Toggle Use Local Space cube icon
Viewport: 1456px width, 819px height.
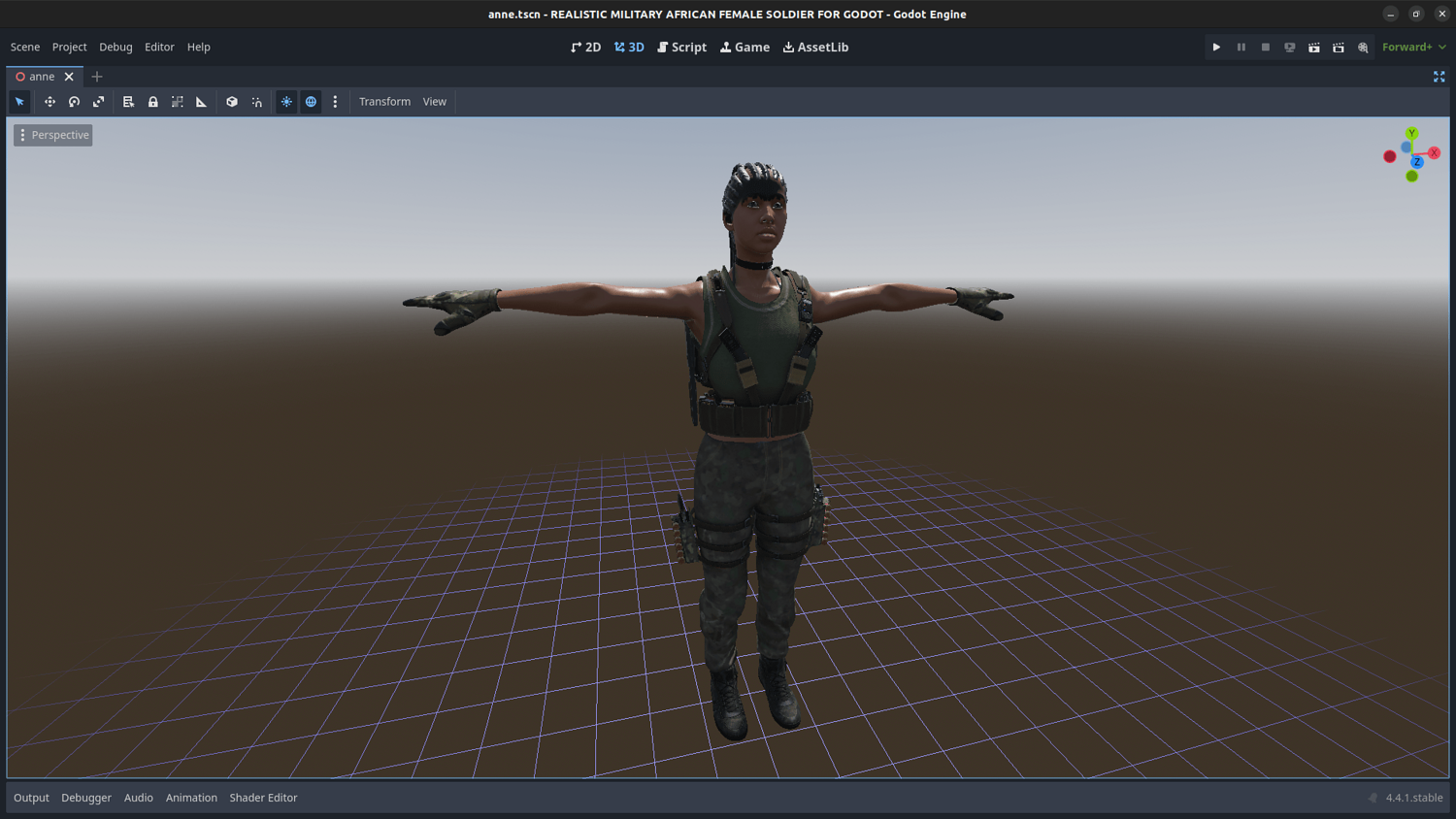point(232,102)
